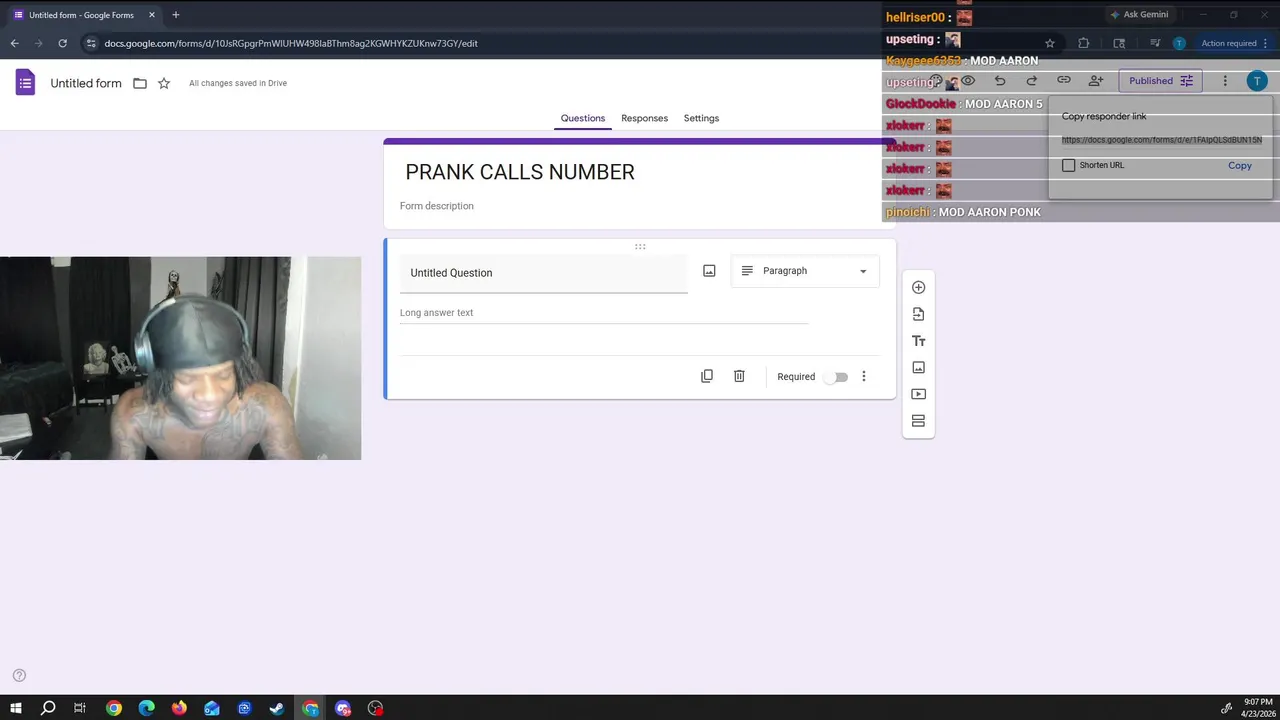This screenshot has height=720, width=1280.
Task: Check the Shorten URL checkbox
Action: [x=1068, y=165]
